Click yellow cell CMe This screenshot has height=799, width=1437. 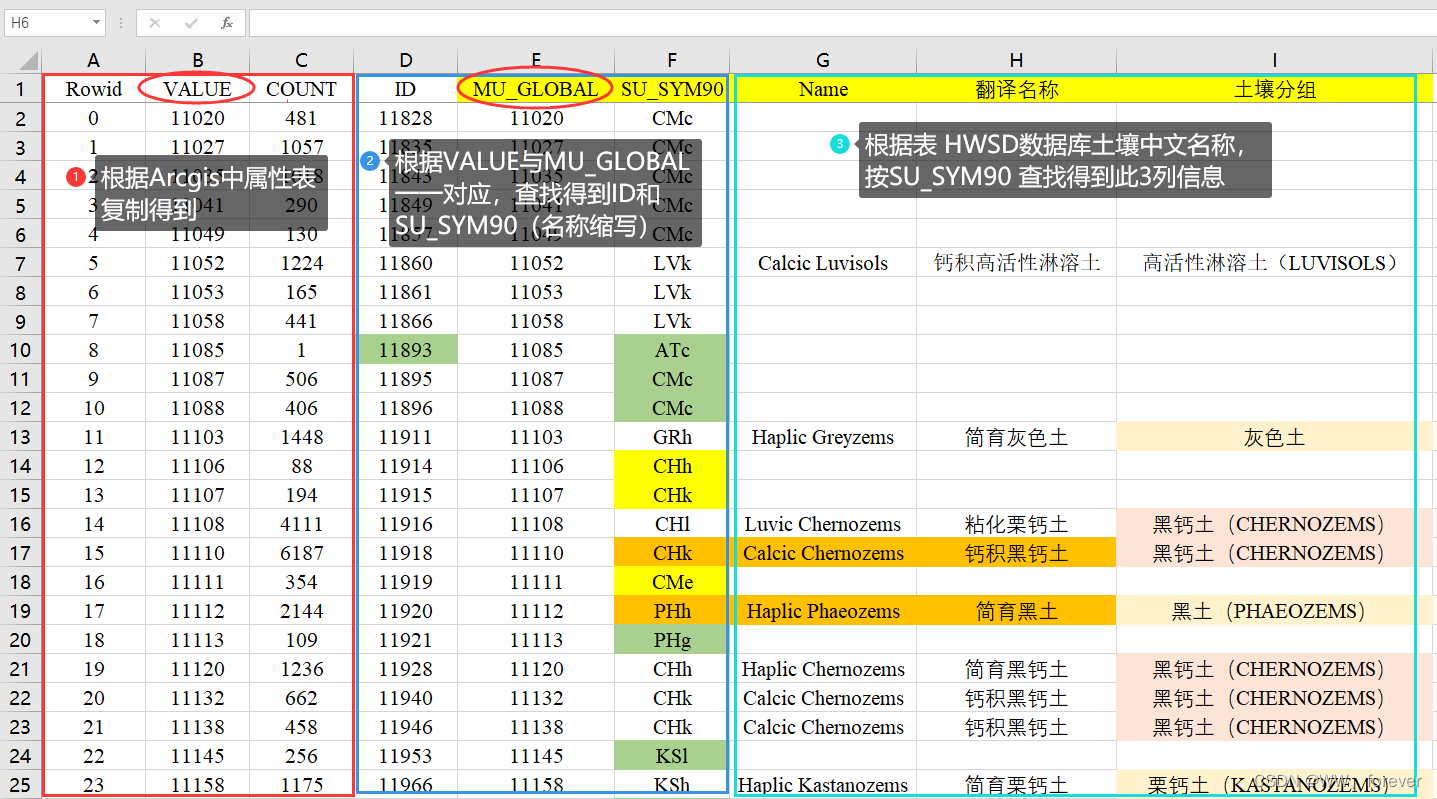pyautogui.click(x=672, y=582)
